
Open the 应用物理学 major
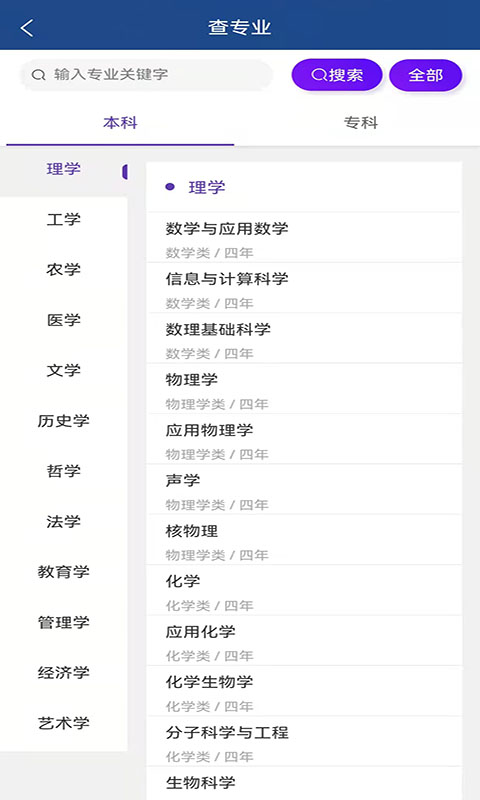pyautogui.click(x=304, y=439)
